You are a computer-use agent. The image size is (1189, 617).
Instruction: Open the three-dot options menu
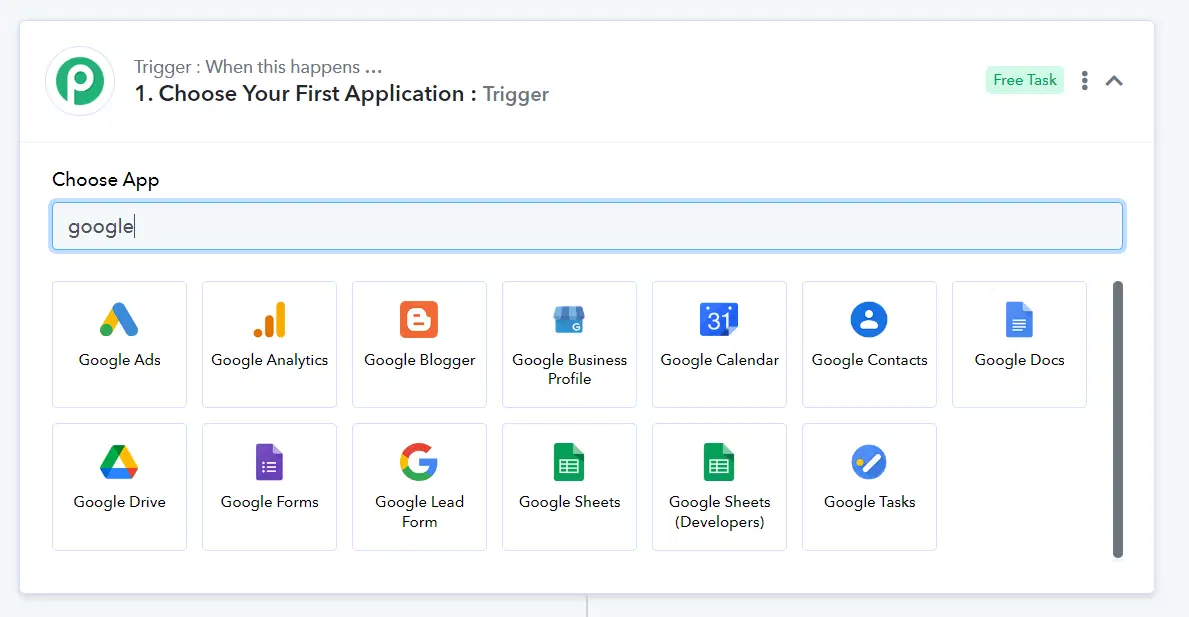pyautogui.click(x=1084, y=80)
